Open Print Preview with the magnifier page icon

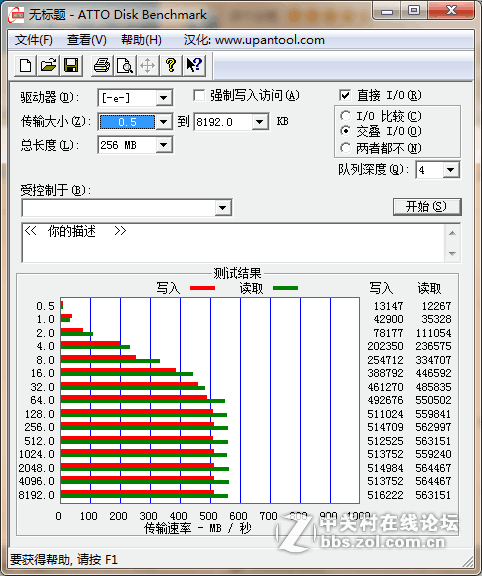pos(125,65)
